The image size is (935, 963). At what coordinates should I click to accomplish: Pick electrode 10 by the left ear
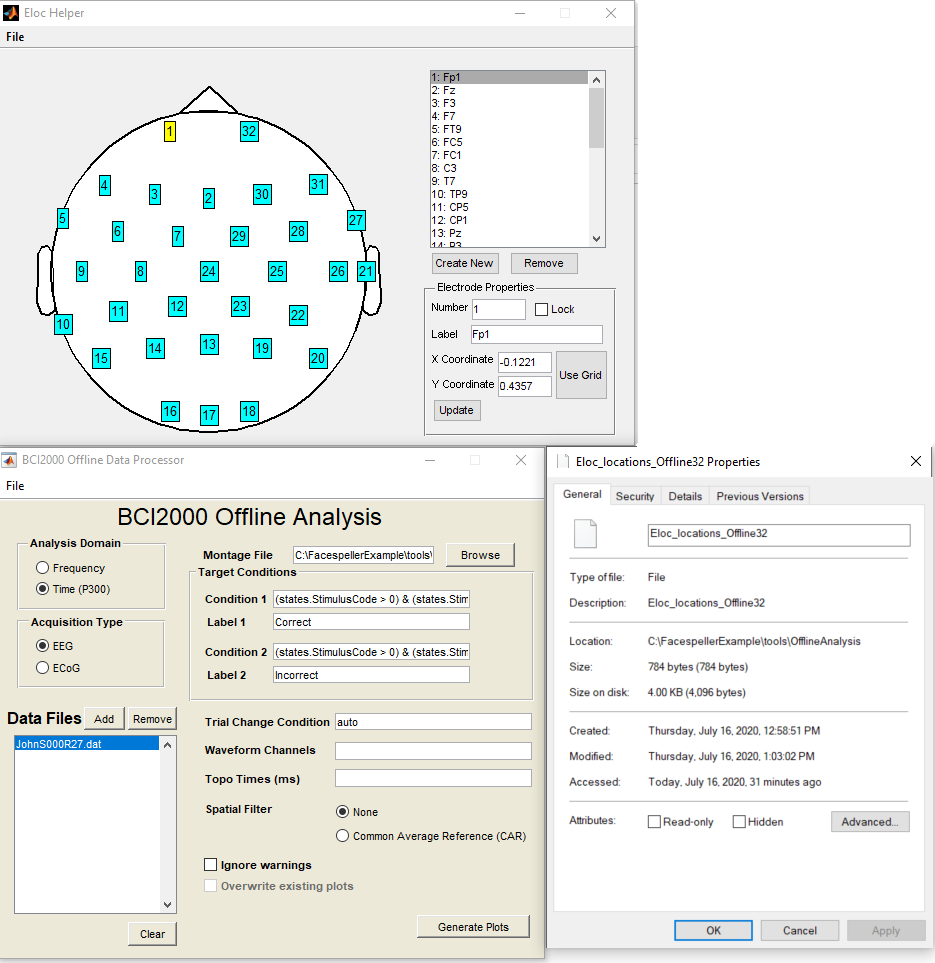pyautogui.click(x=63, y=324)
